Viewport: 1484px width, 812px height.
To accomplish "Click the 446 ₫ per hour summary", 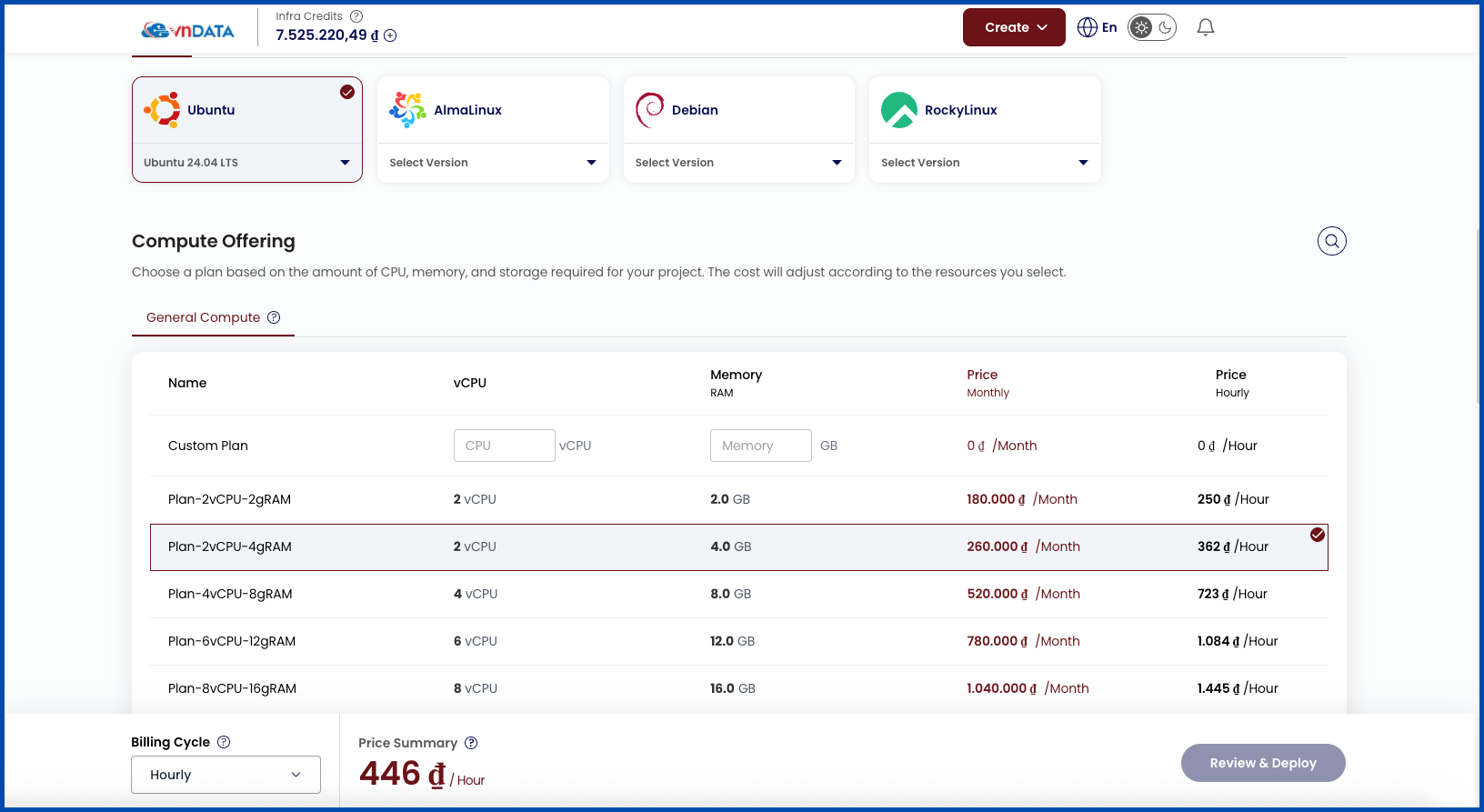I will pyautogui.click(x=422, y=774).
